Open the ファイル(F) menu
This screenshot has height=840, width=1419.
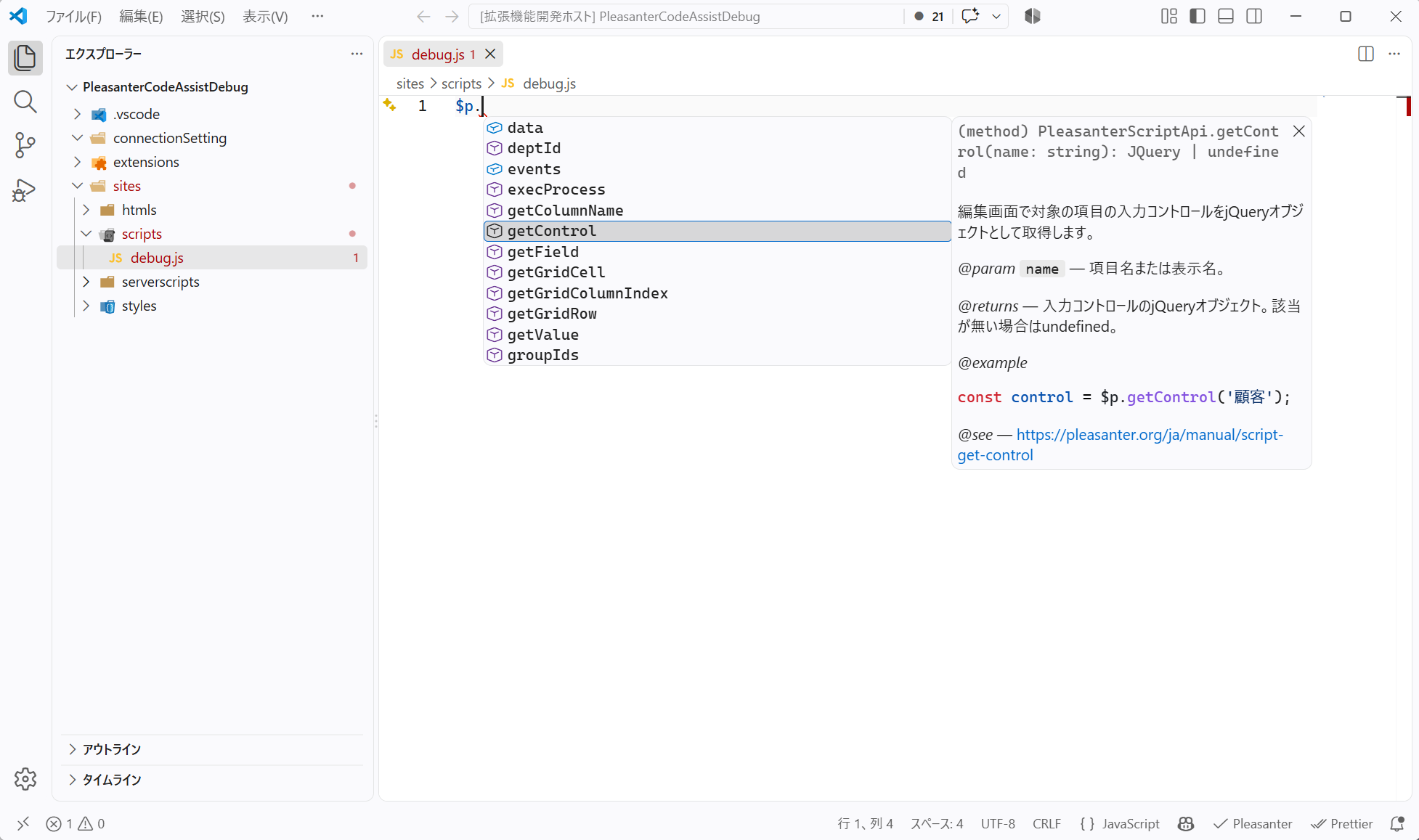[x=74, y=16]
